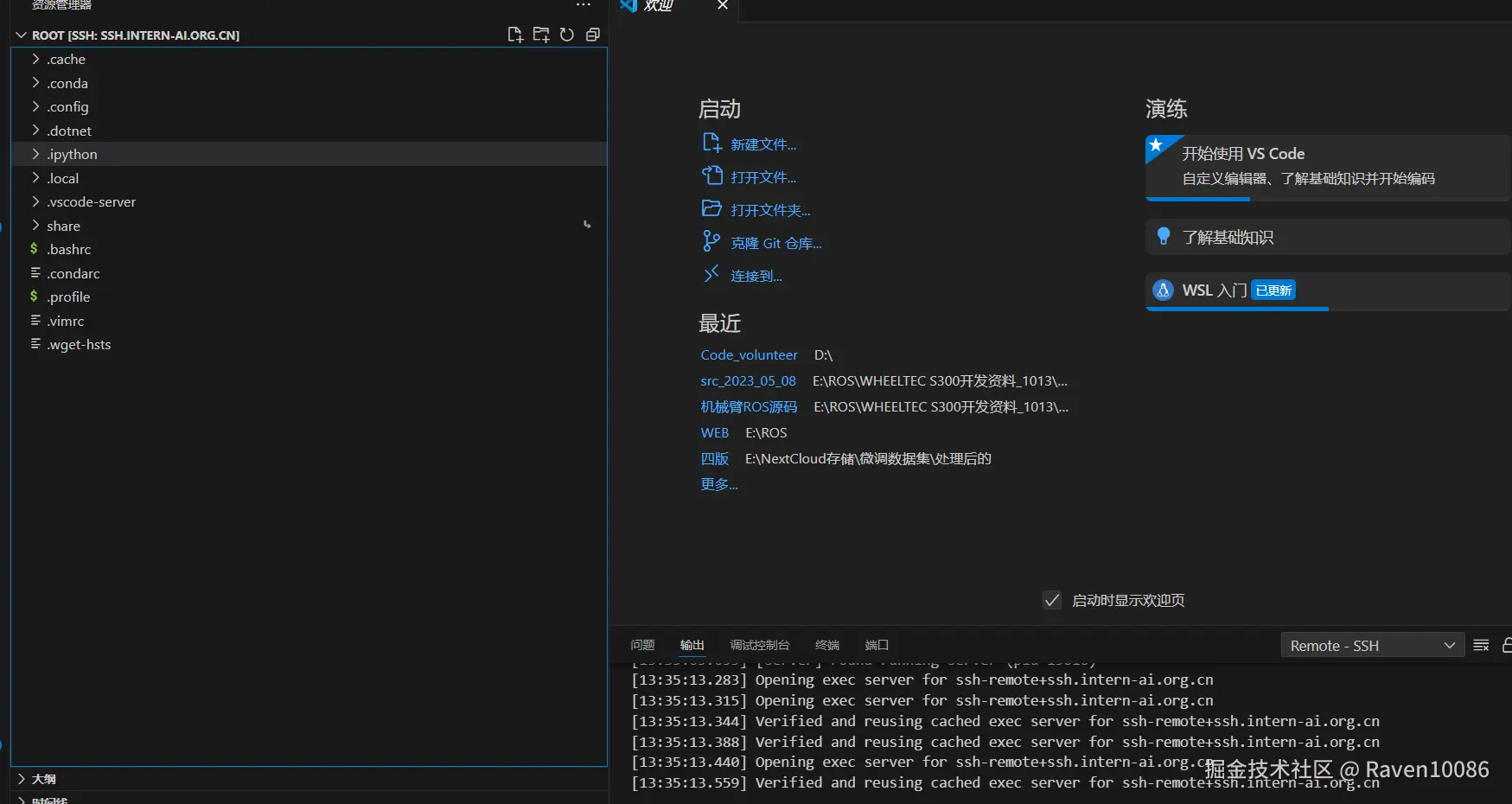The image size is (1512, 804).
Task: Click the text file icon beside .vimrc
Action: (35, 321)
